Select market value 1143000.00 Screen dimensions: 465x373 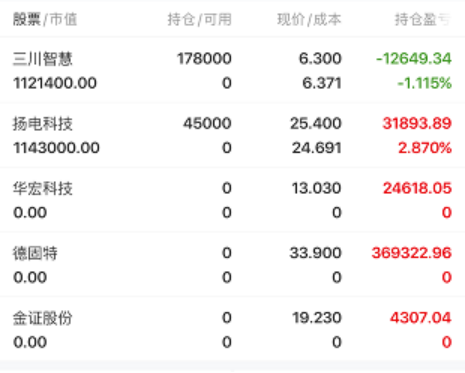click(56, 148)
